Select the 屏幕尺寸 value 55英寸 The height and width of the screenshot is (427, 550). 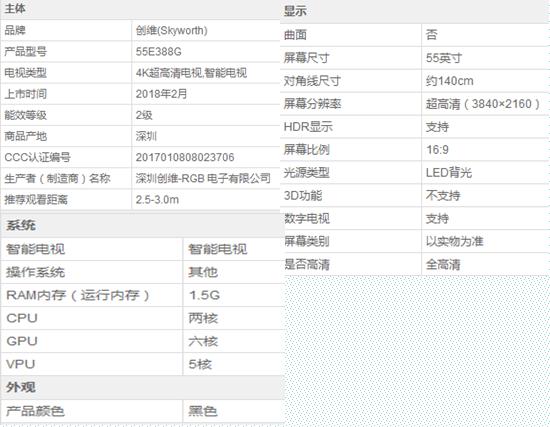coord(444,58)
